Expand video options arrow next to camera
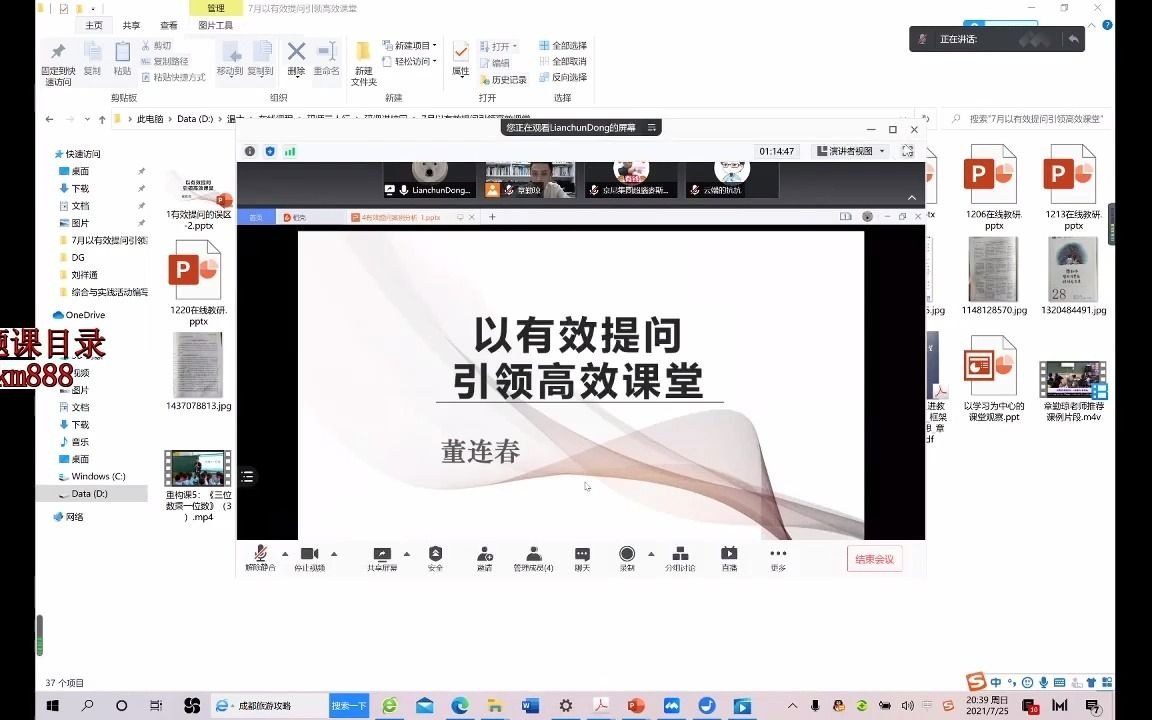 [334, 554]
